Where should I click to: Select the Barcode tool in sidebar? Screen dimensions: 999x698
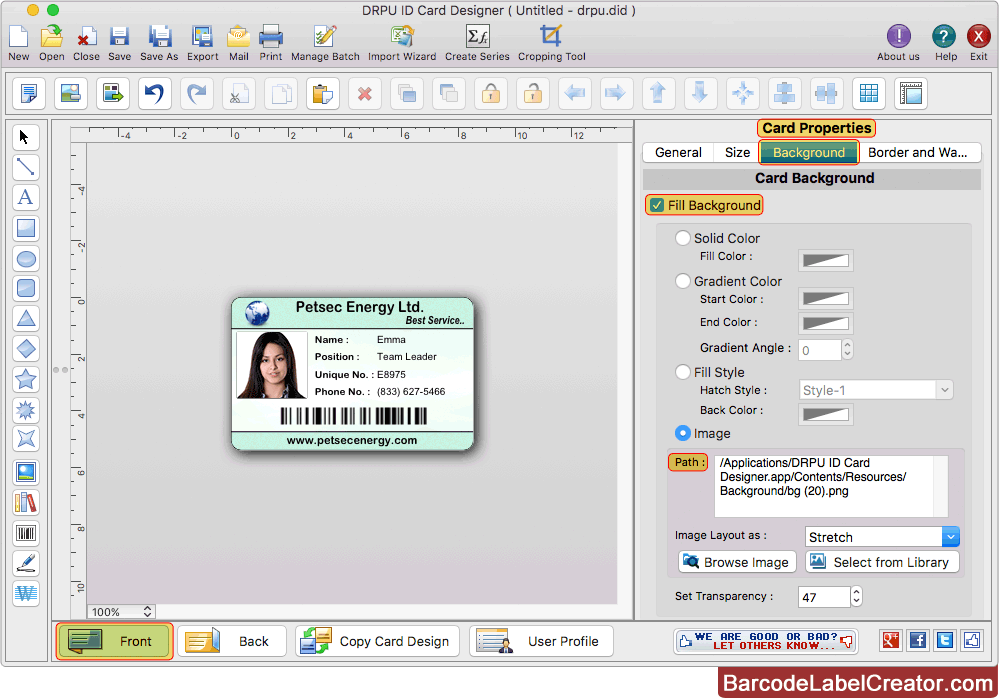(x=26, y=534)
